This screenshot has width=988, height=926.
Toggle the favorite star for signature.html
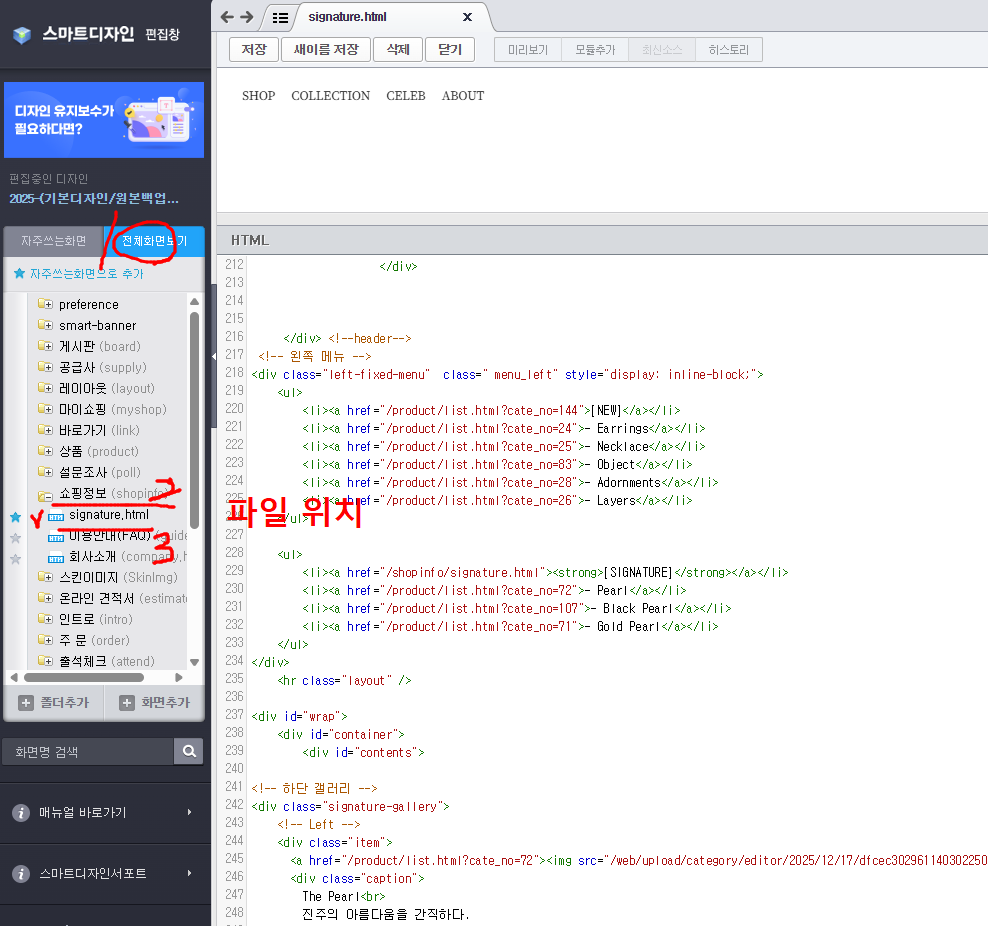coord(15,517)
